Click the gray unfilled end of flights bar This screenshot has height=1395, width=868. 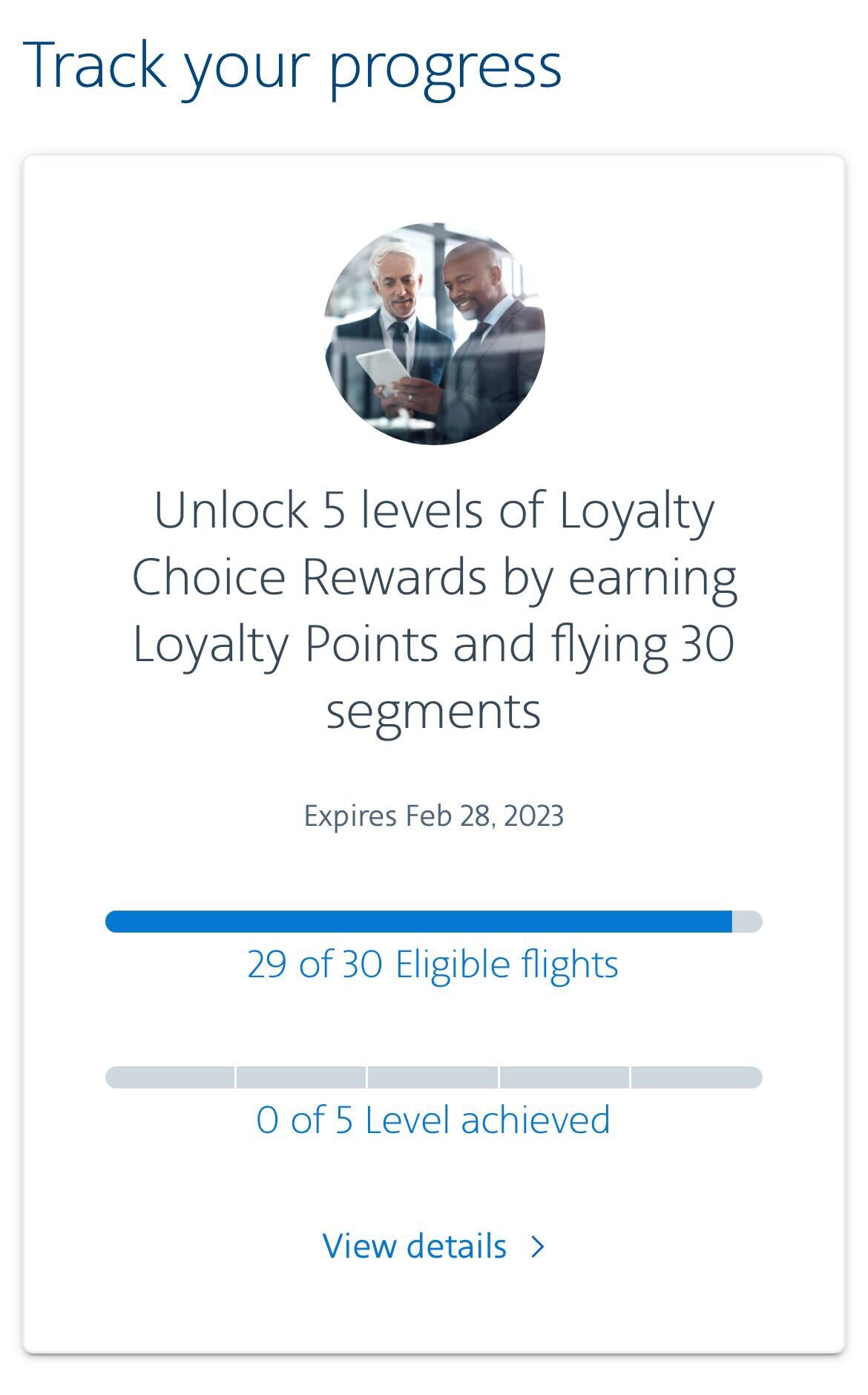pyautogui.click(x=748, y=922)
